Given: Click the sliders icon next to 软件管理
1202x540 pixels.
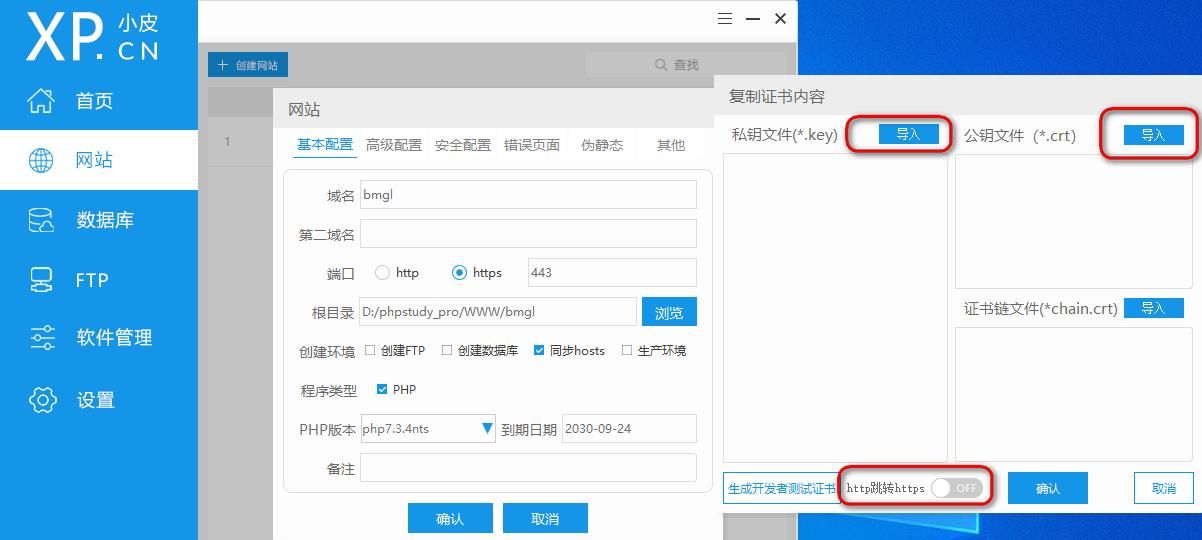Looking at the screenshot, I should (42, 338).
